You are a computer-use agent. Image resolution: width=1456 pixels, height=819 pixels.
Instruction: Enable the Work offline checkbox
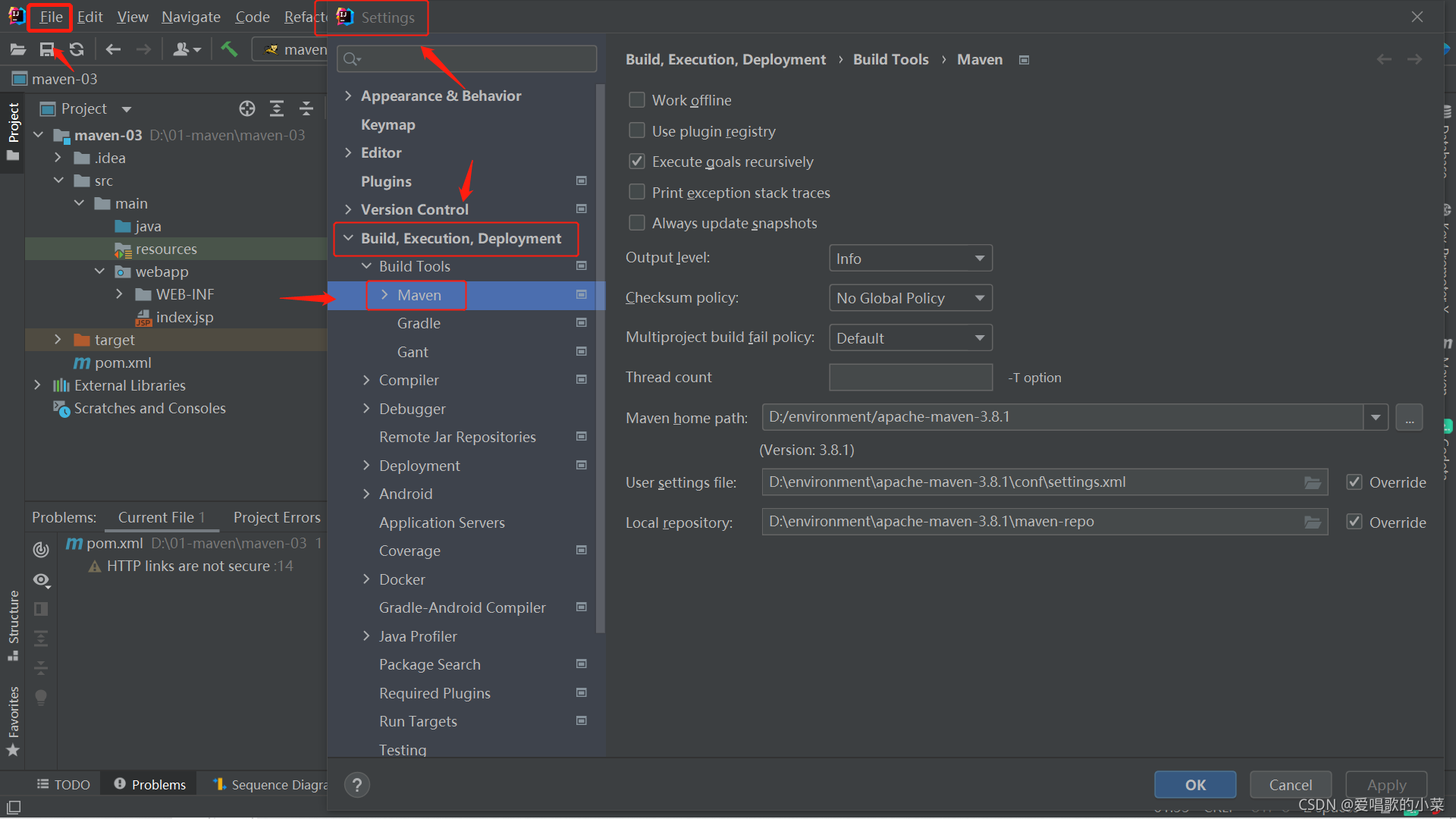637,100
